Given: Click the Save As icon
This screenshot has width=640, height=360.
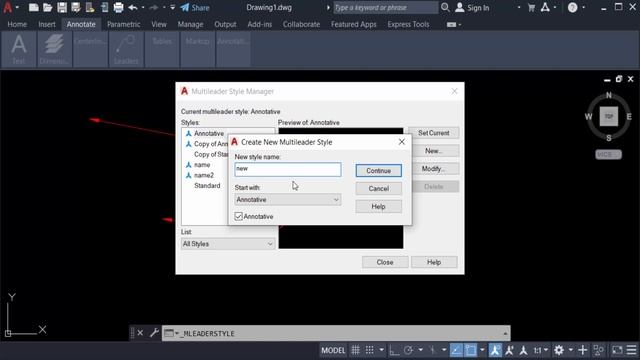Looking at the screenshot, I should [x=76, y=7].
